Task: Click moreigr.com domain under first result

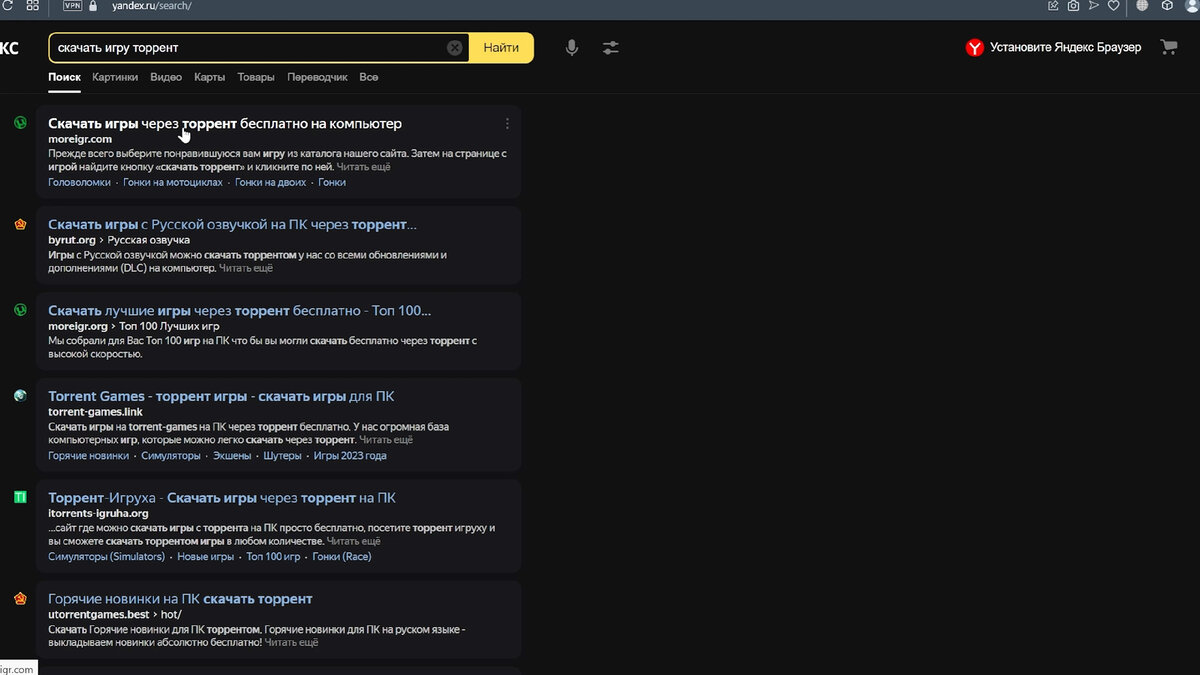Action: coord(80,139)
